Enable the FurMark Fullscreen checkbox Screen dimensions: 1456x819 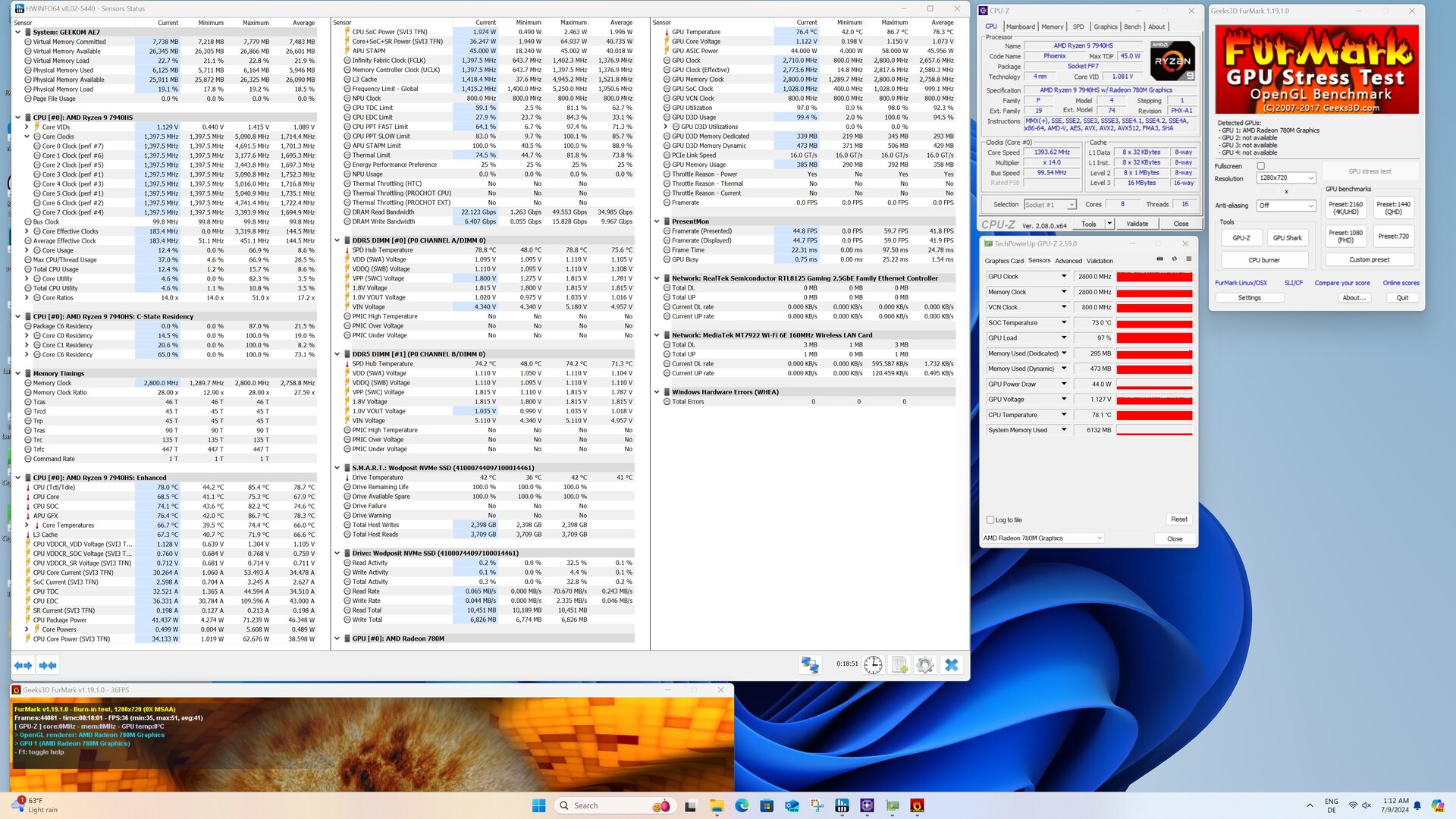(1260, 166)
